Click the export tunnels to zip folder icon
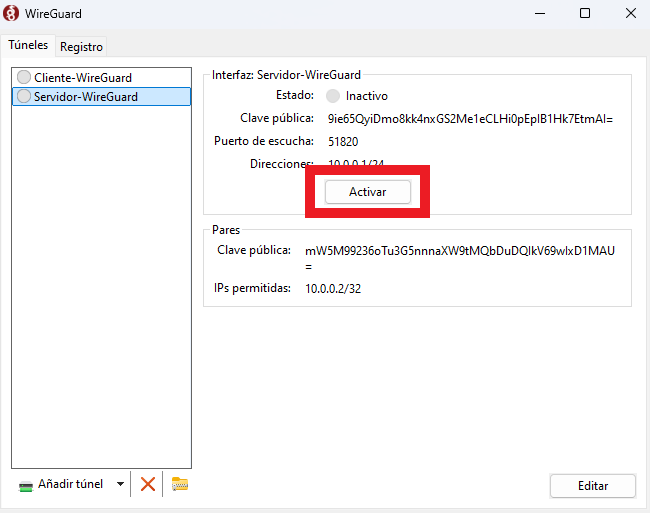Image resolution: width=650 pixels, height=513 pixels. [180, 484]
